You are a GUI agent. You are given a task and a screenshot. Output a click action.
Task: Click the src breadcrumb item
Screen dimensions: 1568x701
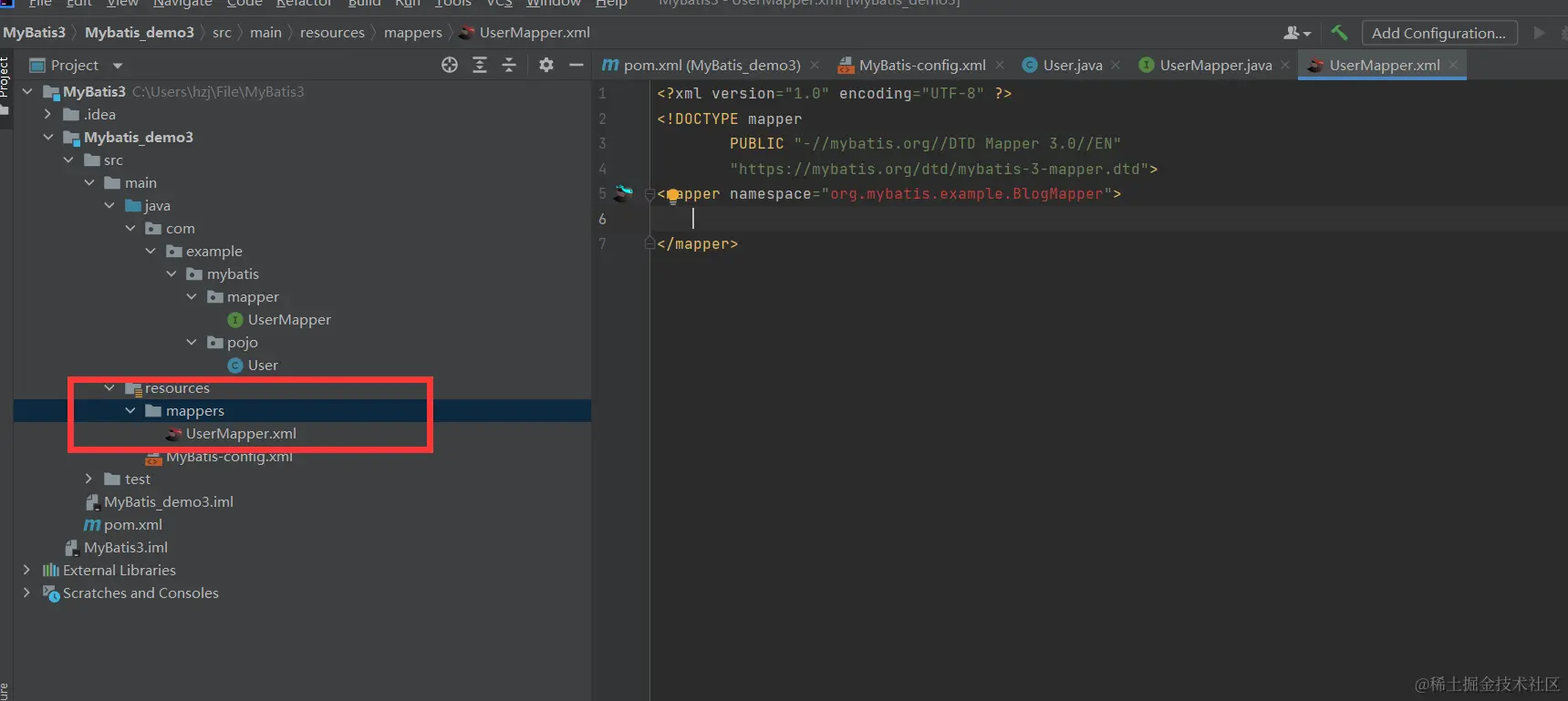(222, 32)
